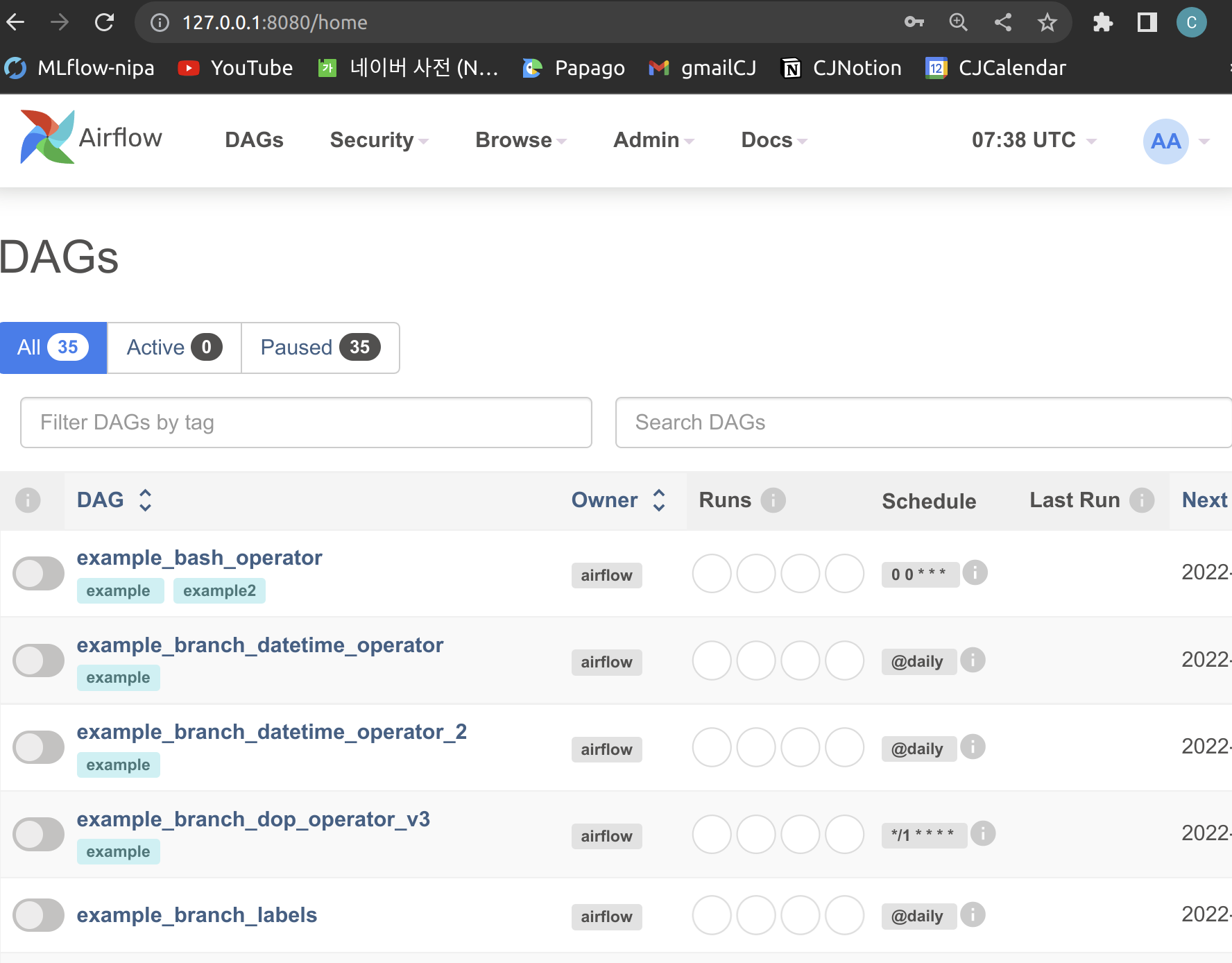
Task: Click @daily schedule for example_branch_labels
Action: [918, 917]
